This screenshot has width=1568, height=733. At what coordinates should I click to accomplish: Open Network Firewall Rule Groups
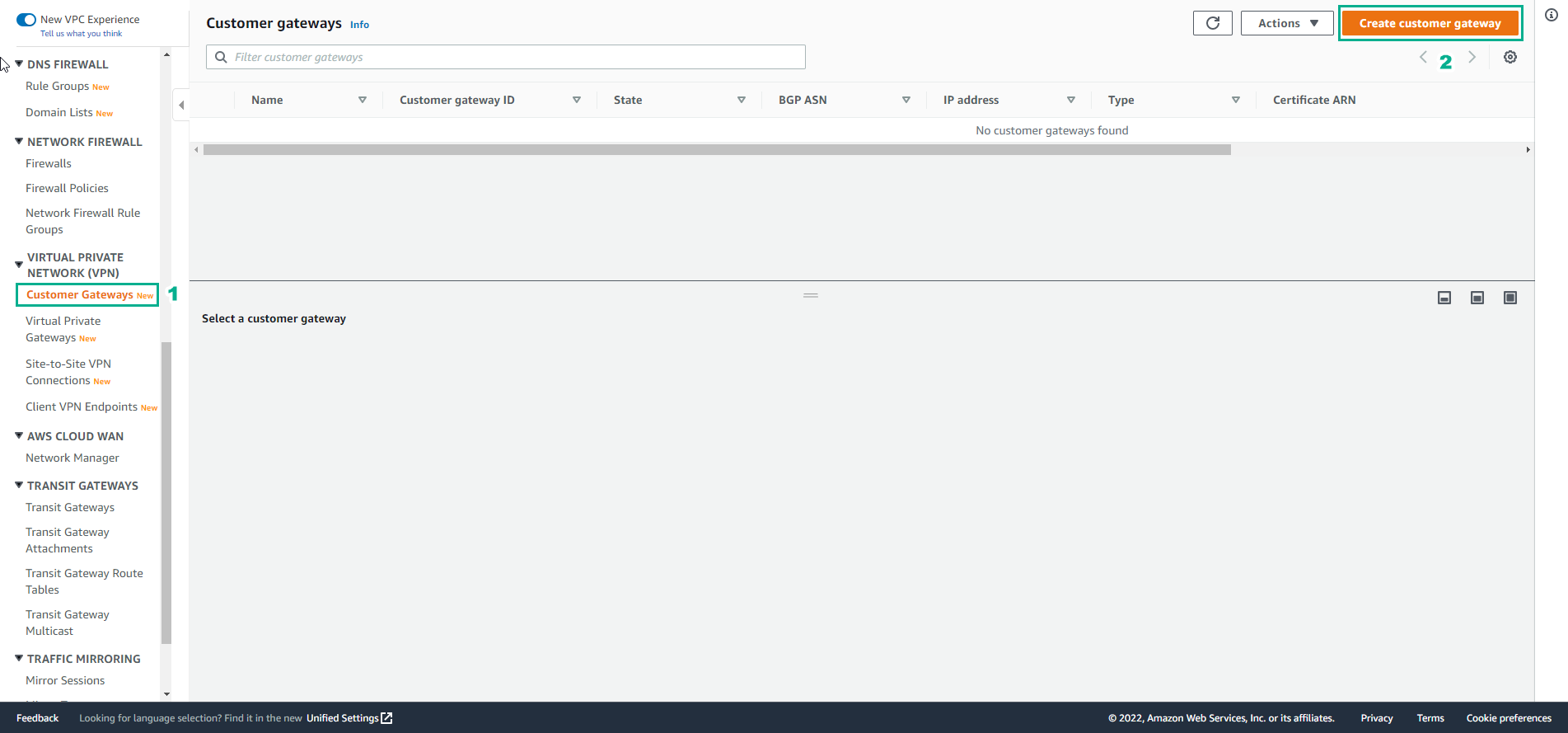click(x=82, y=221)
